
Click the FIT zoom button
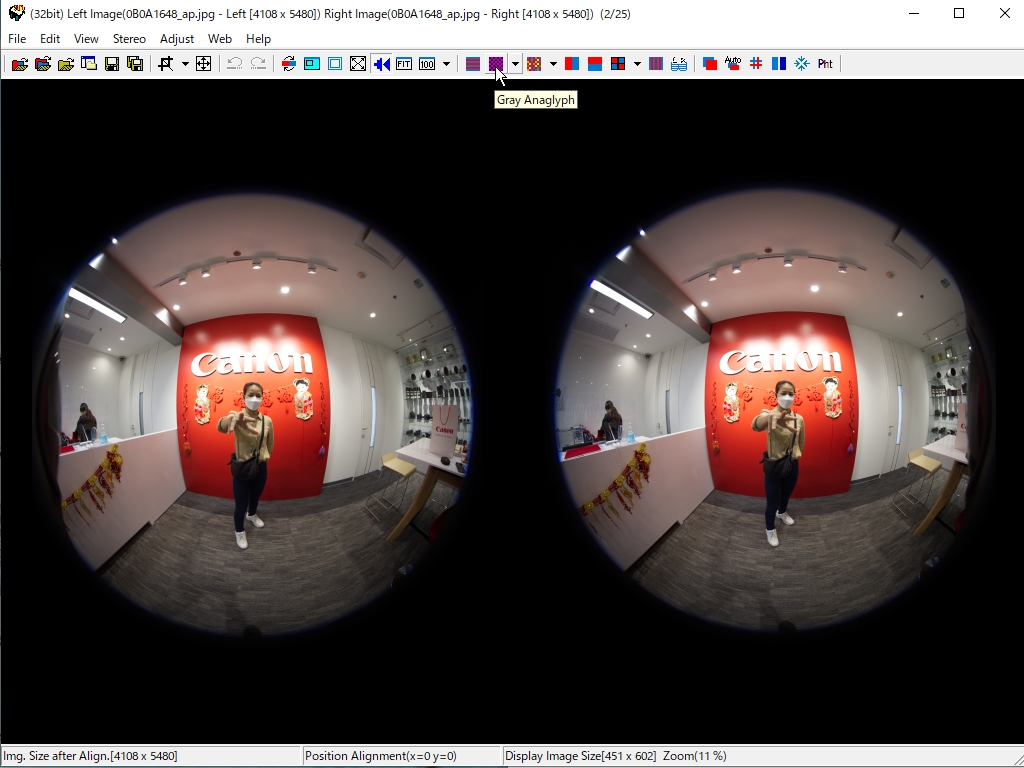pos(404,63)
